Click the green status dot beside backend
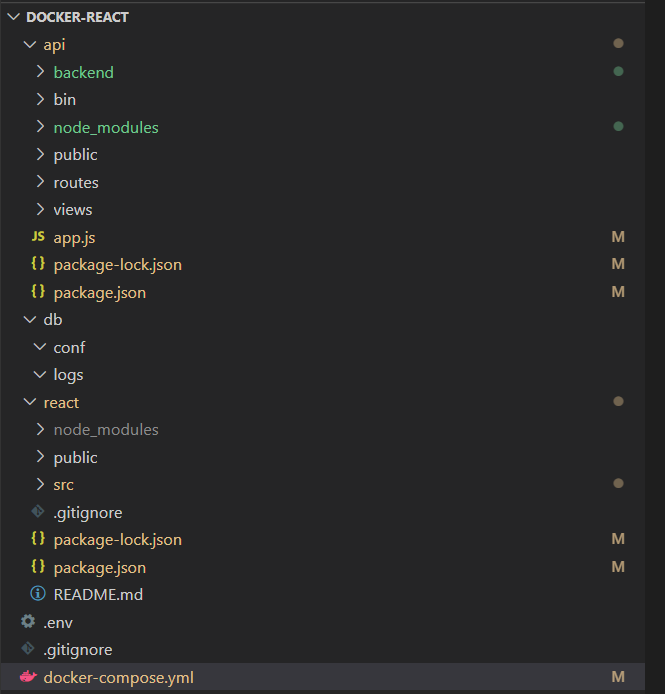The image size is (665, 694). coord(618,72)
